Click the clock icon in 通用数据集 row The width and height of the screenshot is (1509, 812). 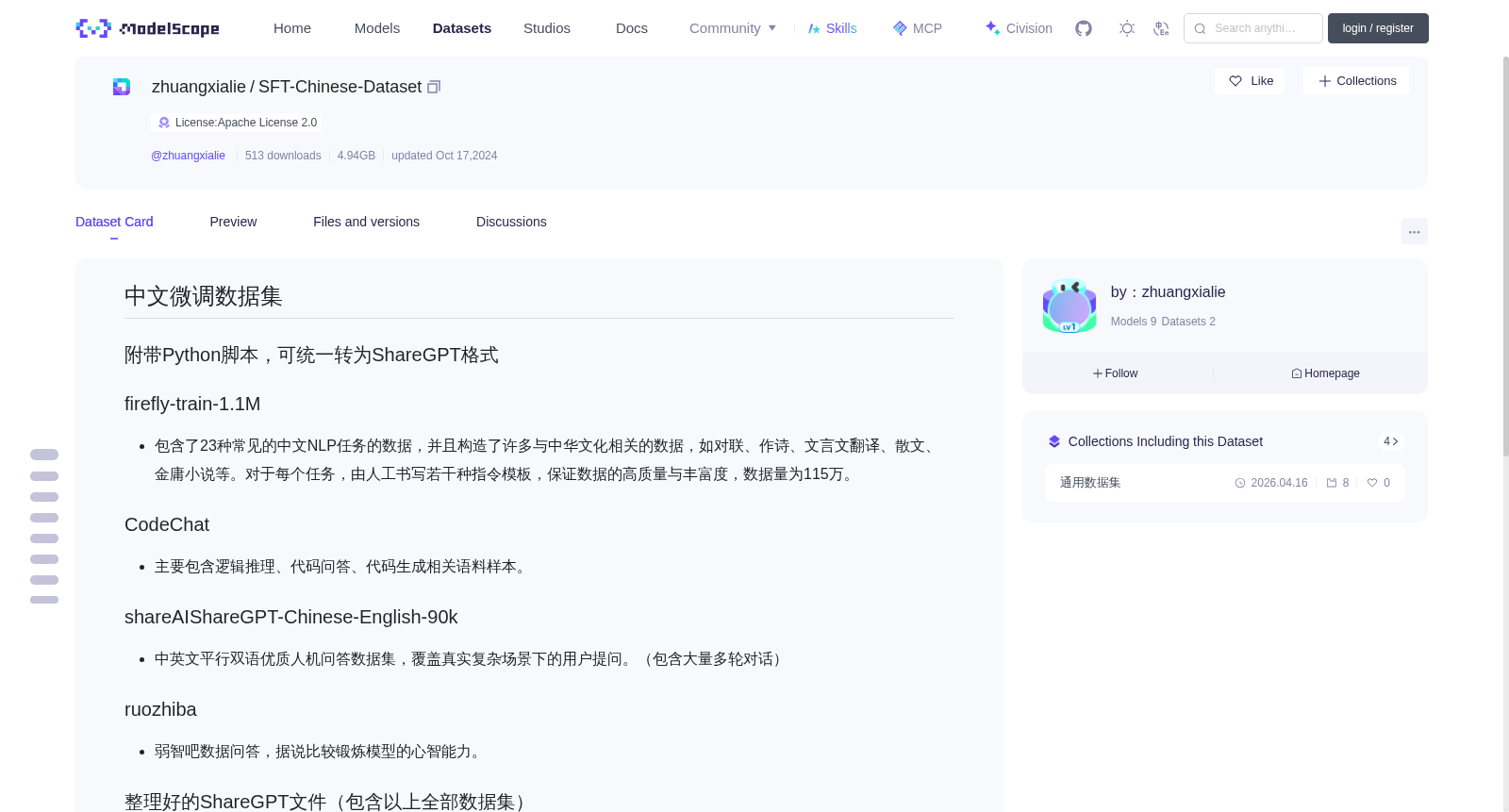click(1240, 483)
